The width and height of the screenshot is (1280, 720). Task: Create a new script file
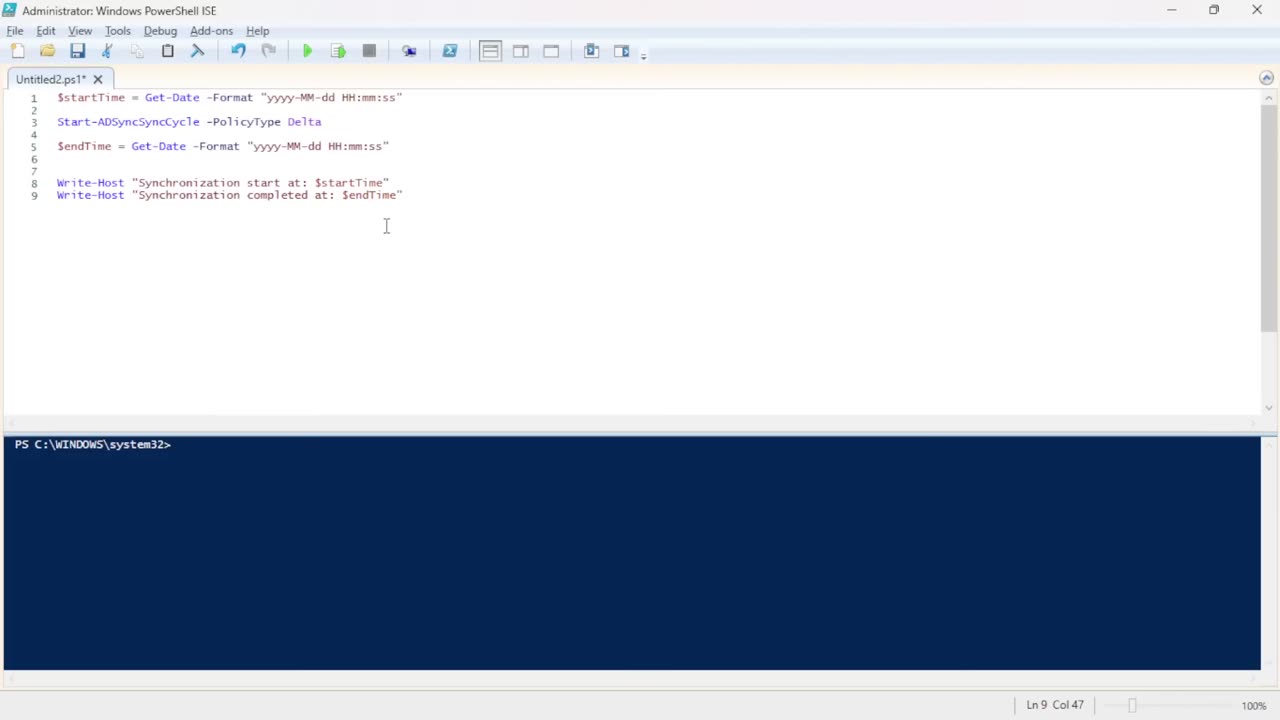pos(18,51)
